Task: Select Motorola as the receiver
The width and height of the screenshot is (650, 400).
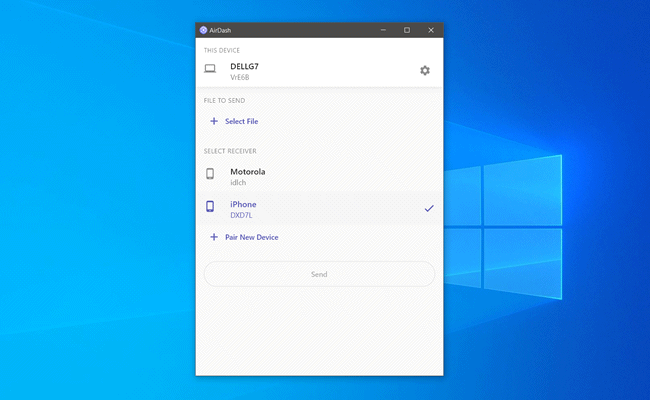Action: [x=319, y=177]
